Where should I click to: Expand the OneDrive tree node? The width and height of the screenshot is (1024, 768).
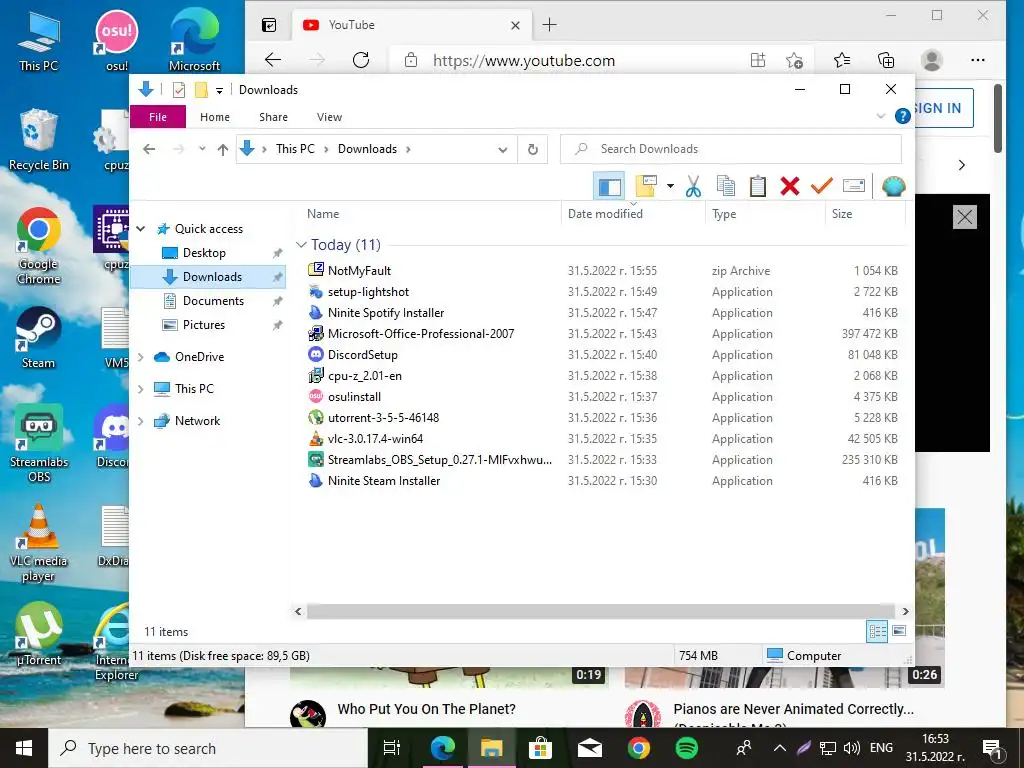(141, 357)
